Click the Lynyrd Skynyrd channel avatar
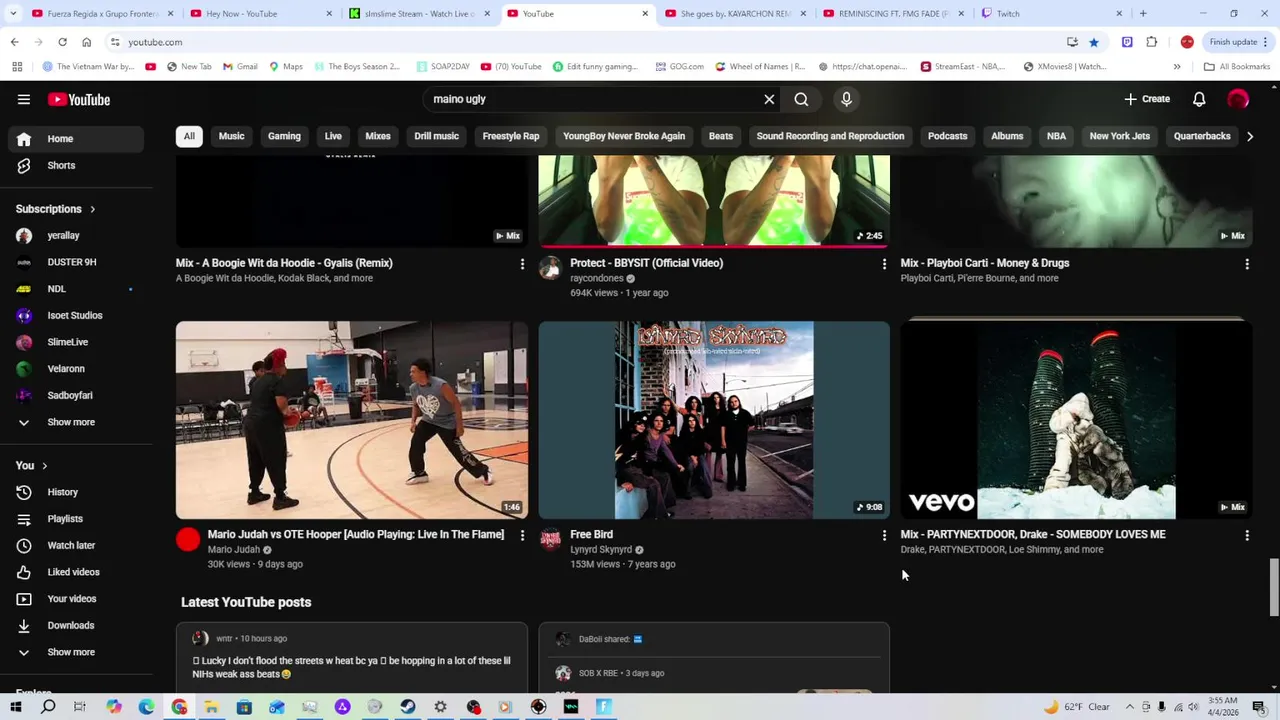1280x720 pixels. click(550, 540)
